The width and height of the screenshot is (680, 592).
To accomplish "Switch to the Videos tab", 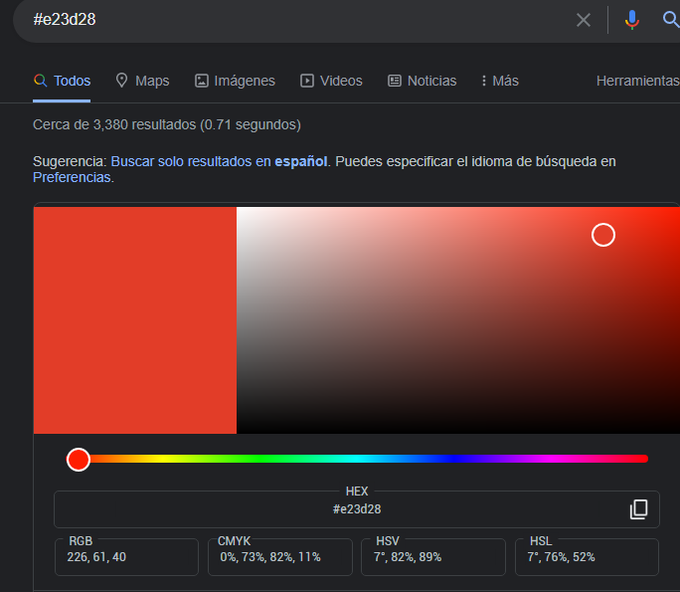I will coord(331,81).
